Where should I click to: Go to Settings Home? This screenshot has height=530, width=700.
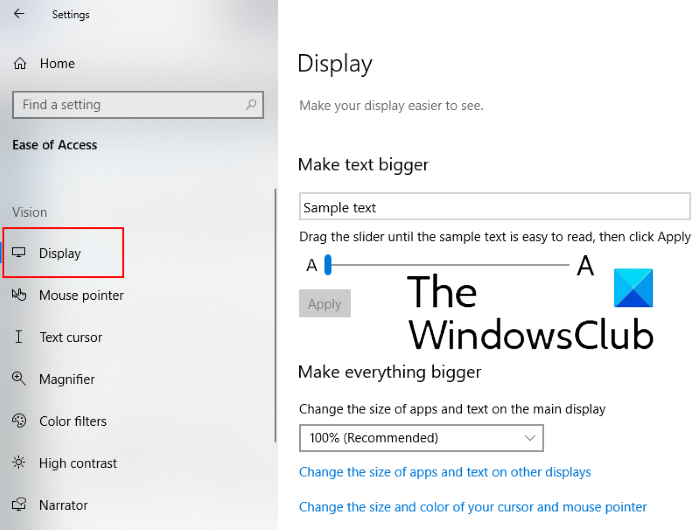point(57,63)
